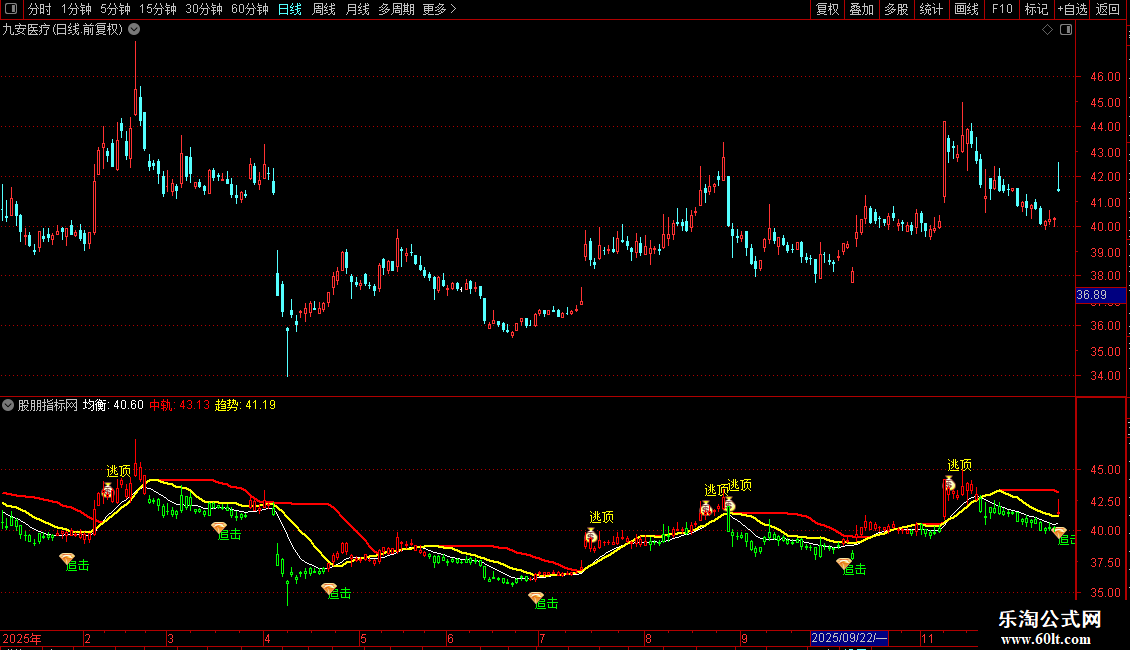Click the 逃顶 signal icon near February
1130x650 pixels.
pos(107,490)
